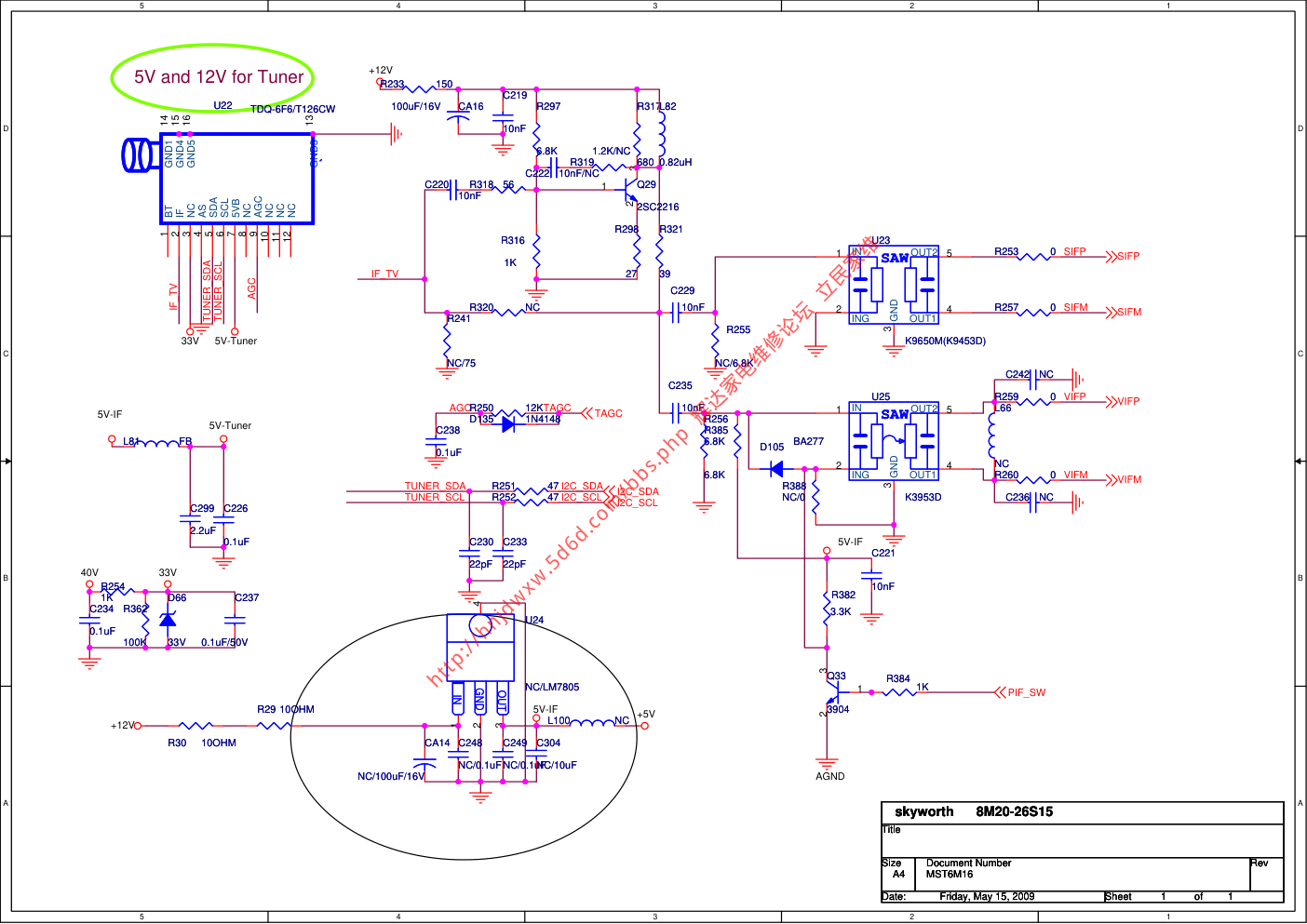Screen dimensions: 1307x924
Task: Click the 'BA277' diode label
Action: [808, 441]
